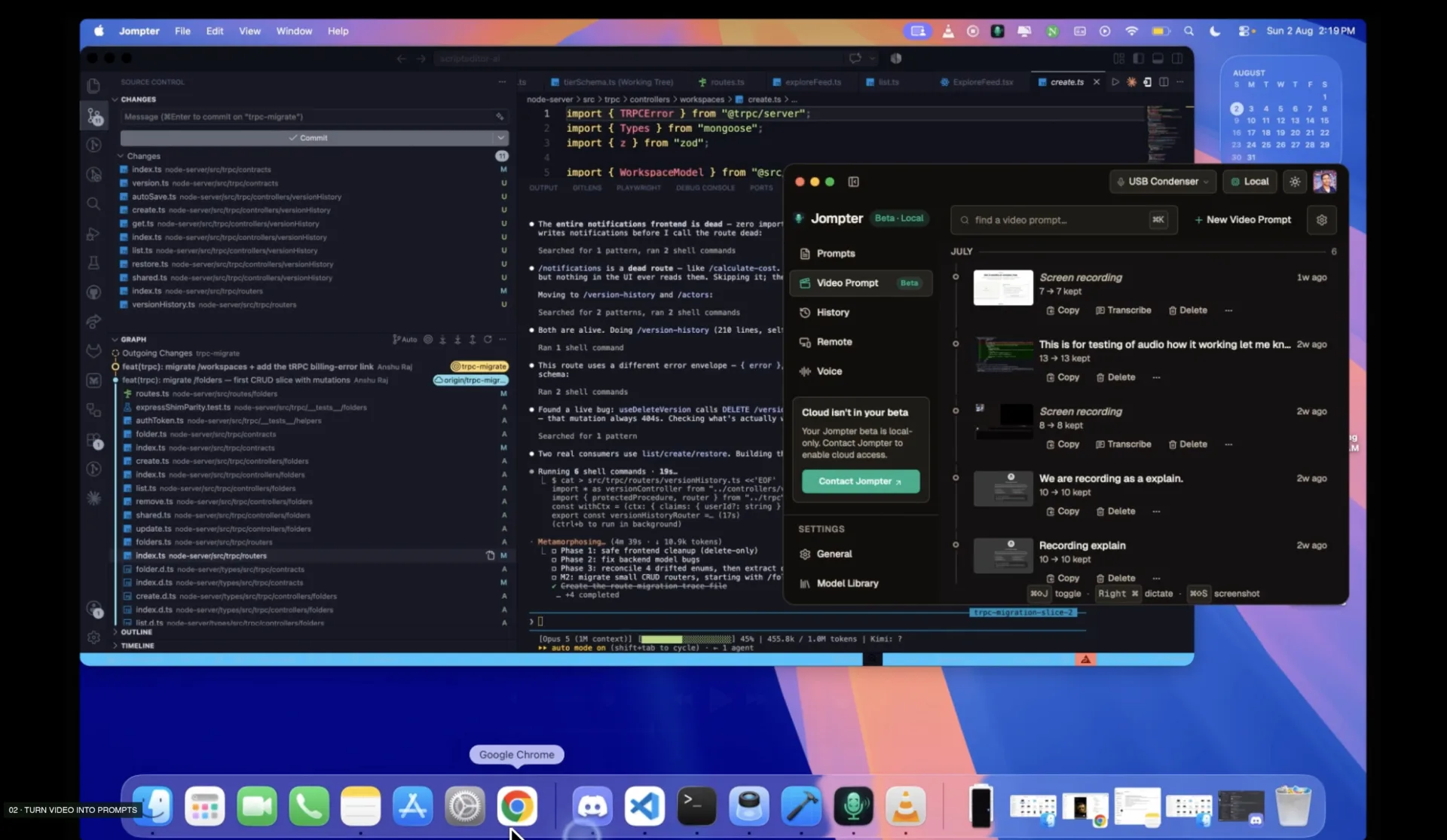
Task: Open the Commit button dropdown arrow
Action: (500, 138)
